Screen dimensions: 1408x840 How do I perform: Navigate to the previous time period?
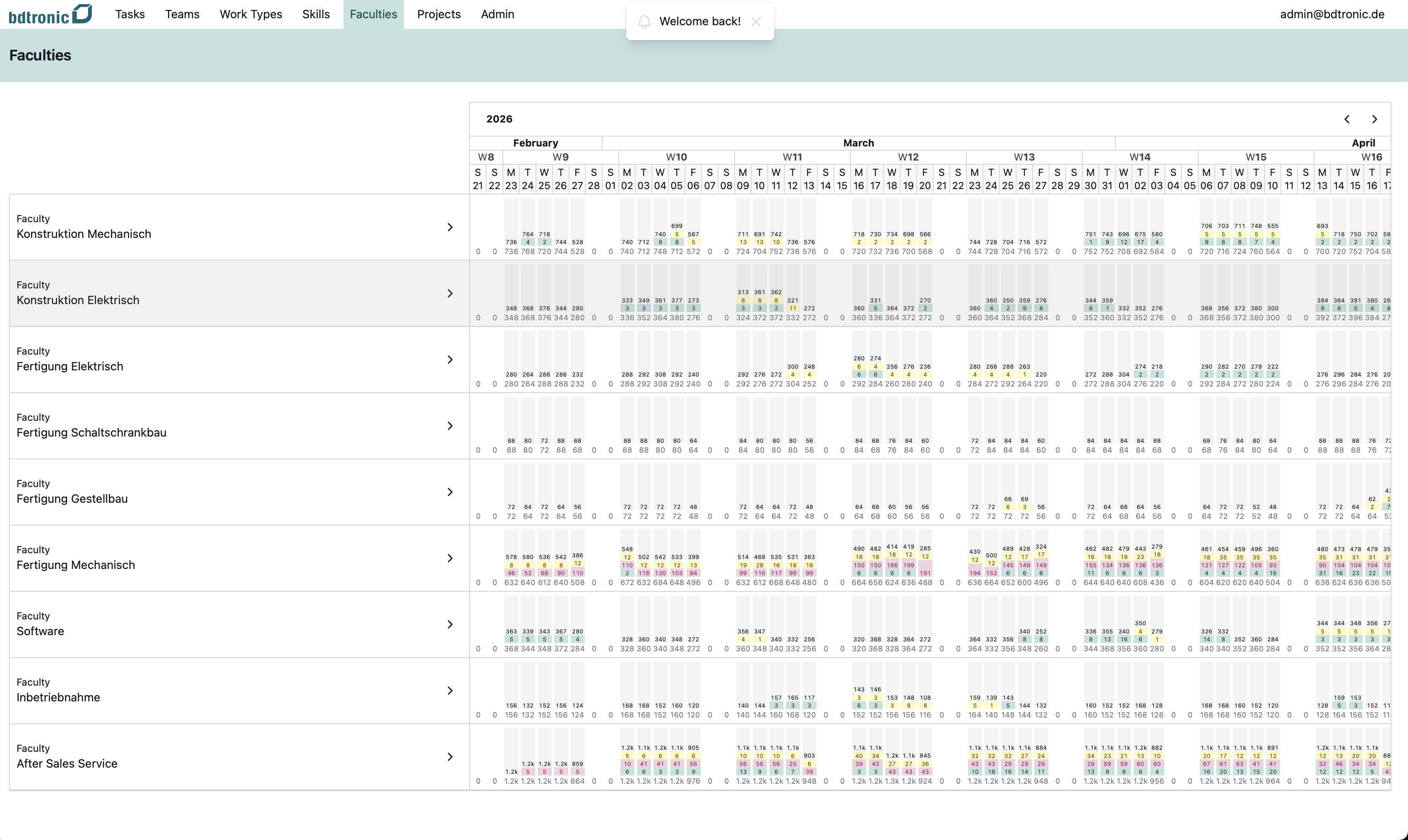(x=1348, y=119)
